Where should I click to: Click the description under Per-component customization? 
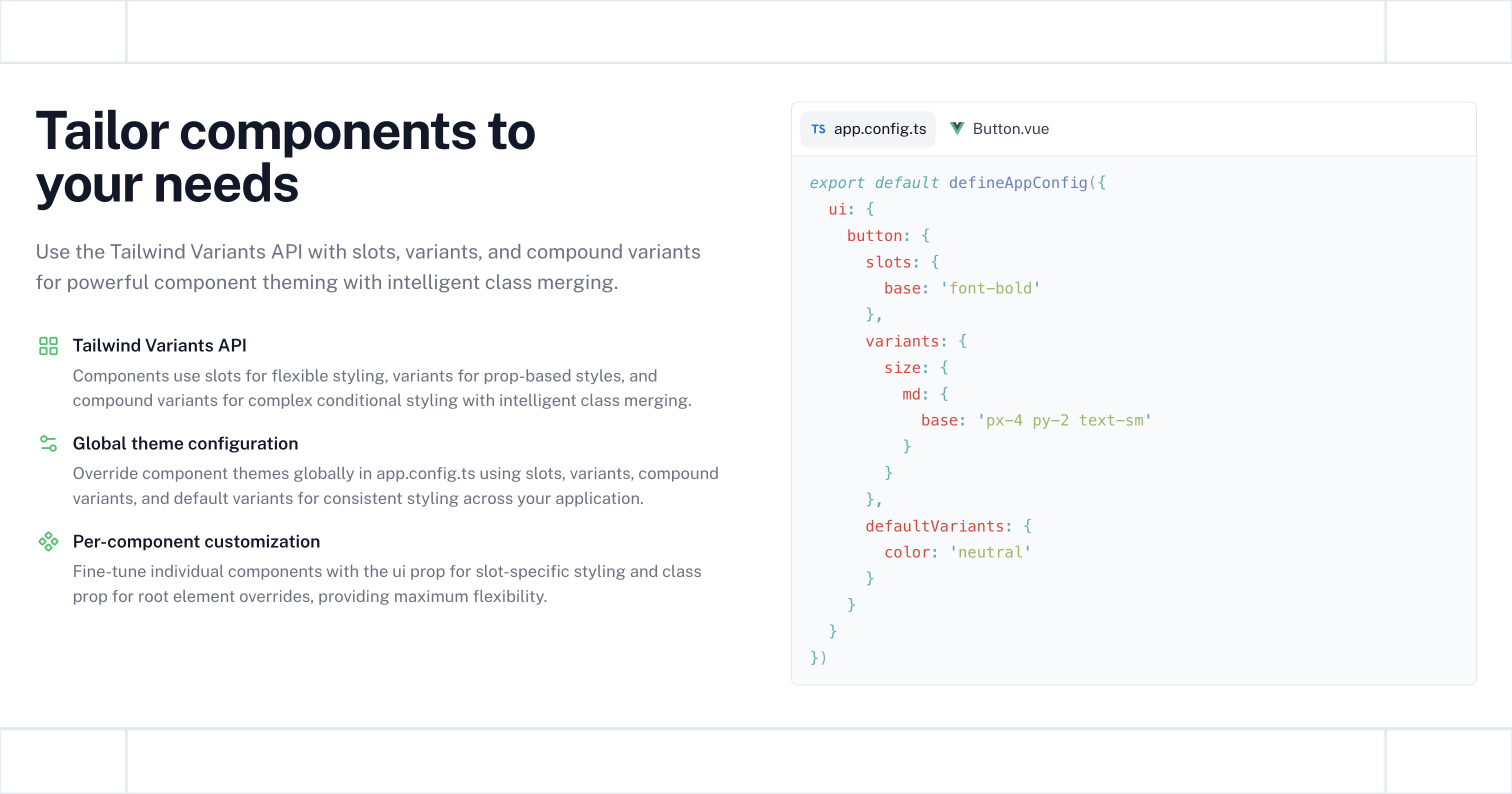(387, 584)
